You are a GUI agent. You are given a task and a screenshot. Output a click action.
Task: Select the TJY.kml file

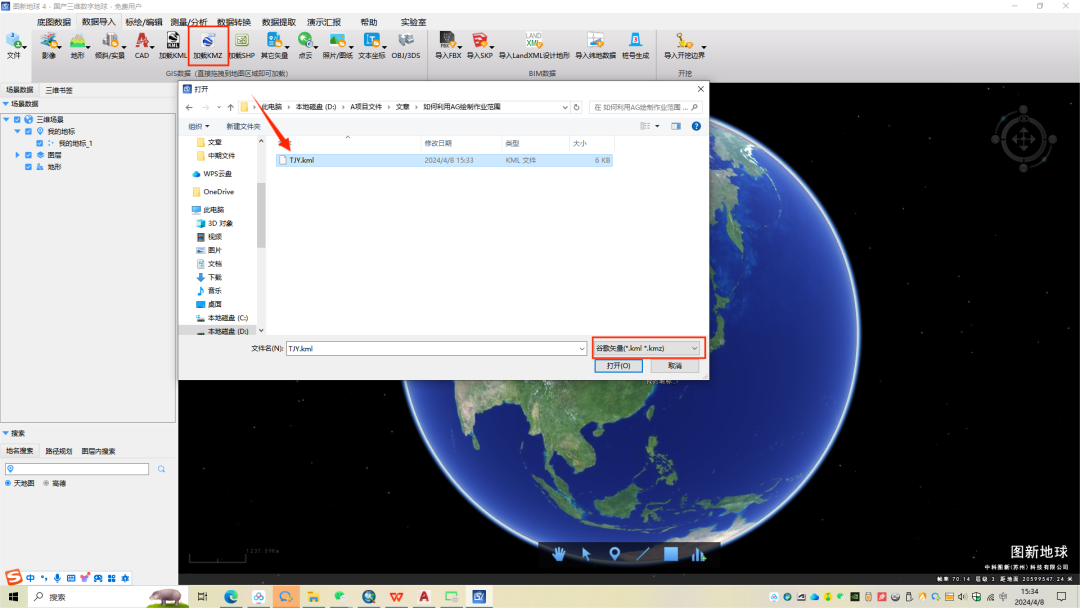(x=444, y=160)
